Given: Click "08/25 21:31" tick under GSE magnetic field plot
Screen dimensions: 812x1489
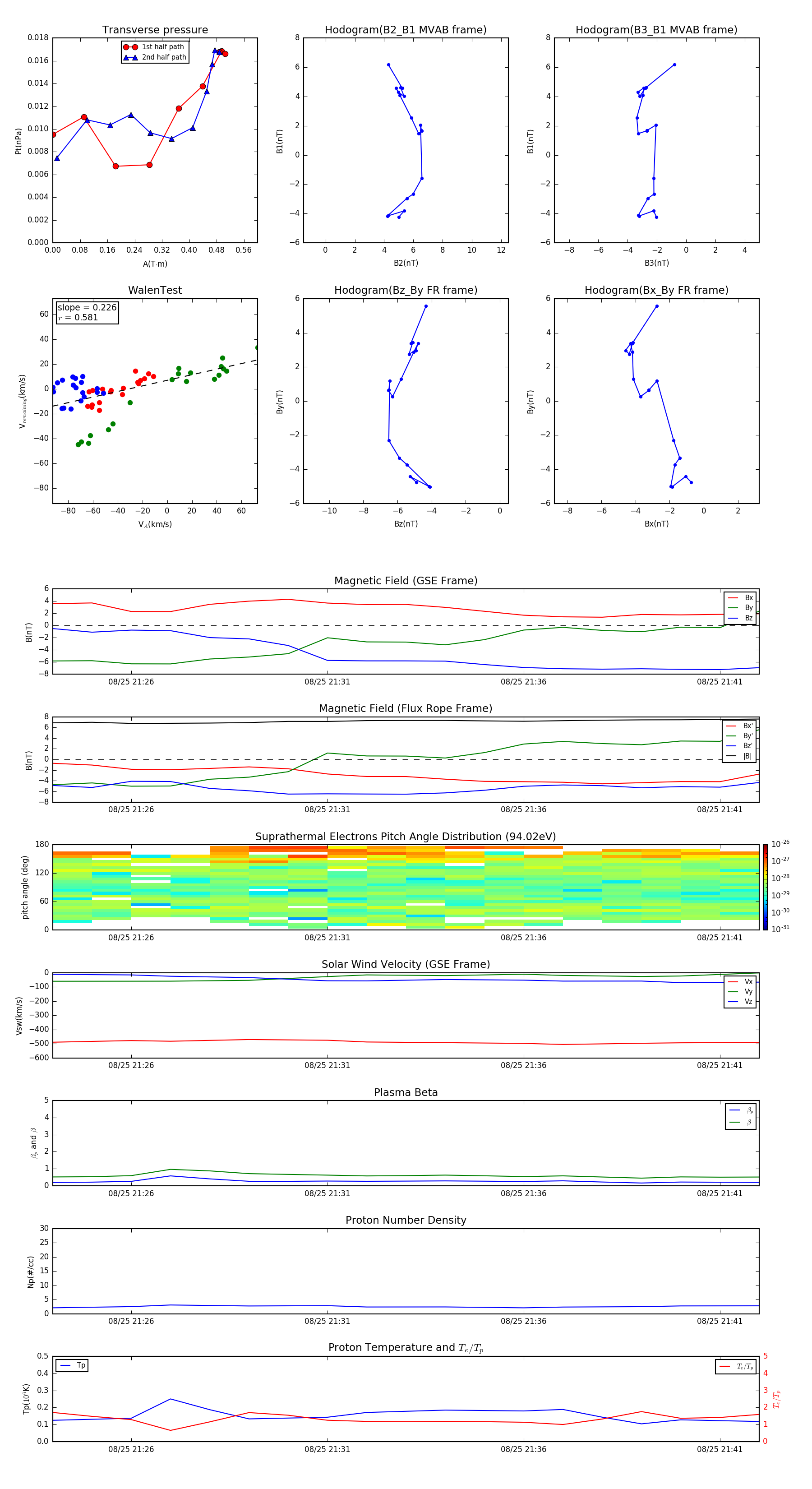Looking at the screenshot, I should [x=327, y=682].
